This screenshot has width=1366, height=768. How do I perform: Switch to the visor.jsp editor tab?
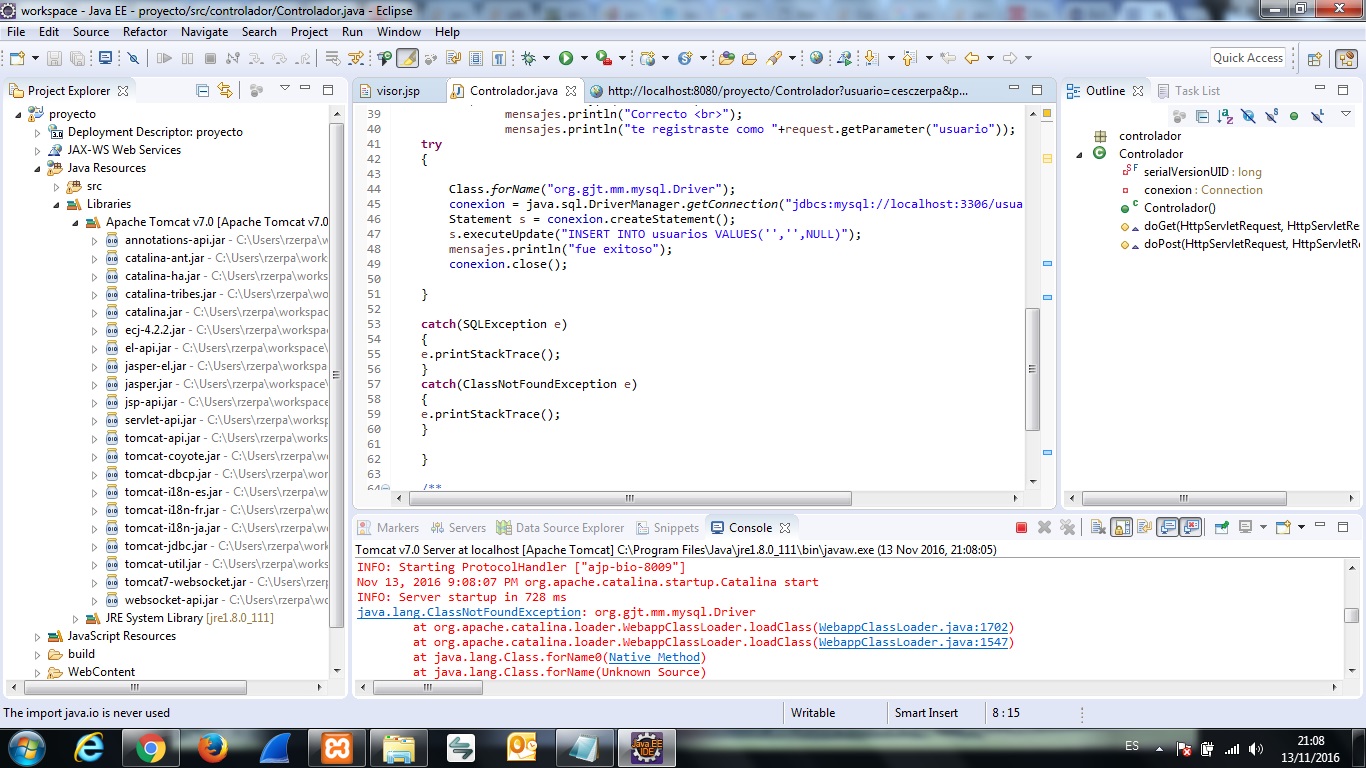pos(397,90)
